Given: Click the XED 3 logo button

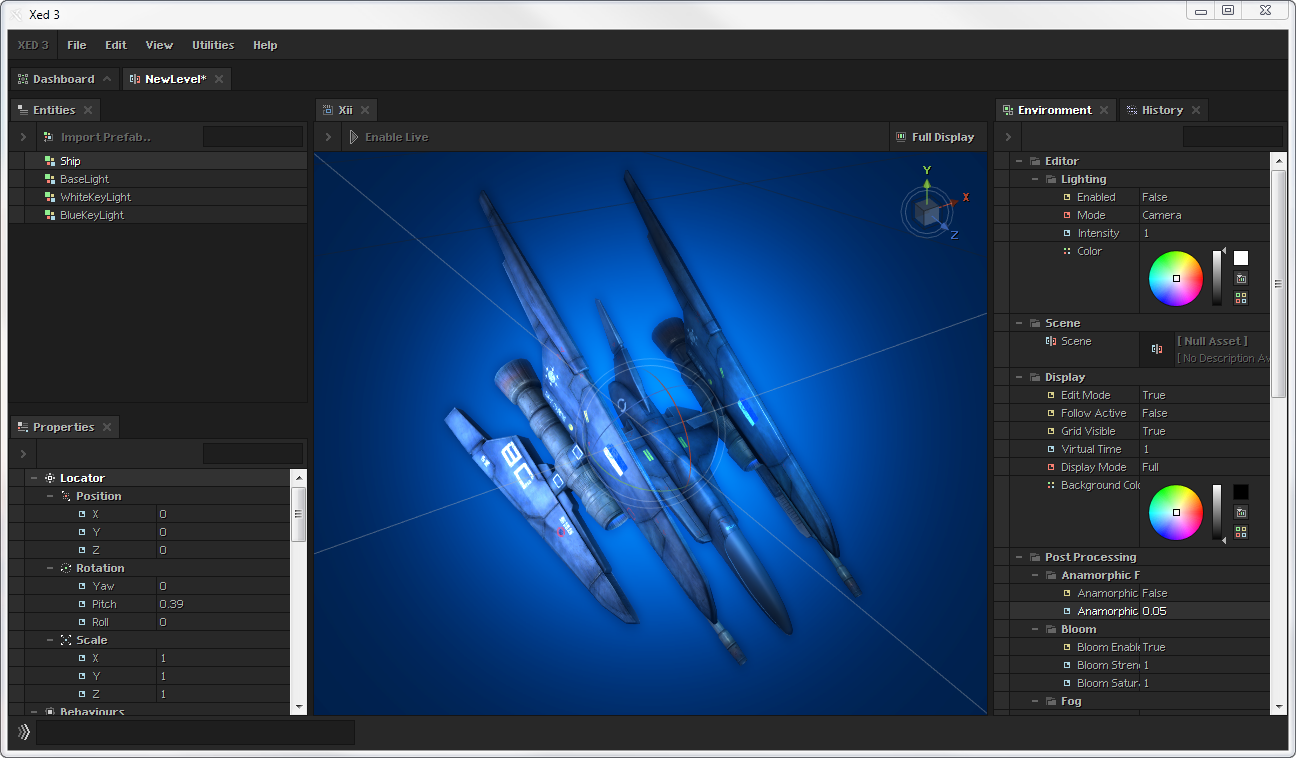Looking at the screenshot, I should pos(33,45).
